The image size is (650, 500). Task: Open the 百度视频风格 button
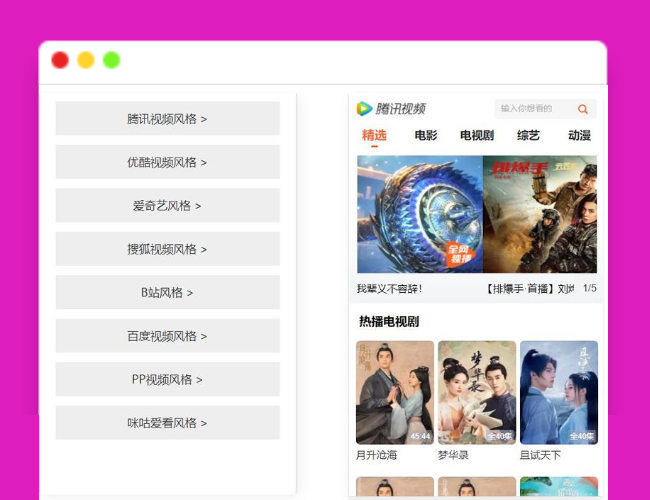pos(167,336)
